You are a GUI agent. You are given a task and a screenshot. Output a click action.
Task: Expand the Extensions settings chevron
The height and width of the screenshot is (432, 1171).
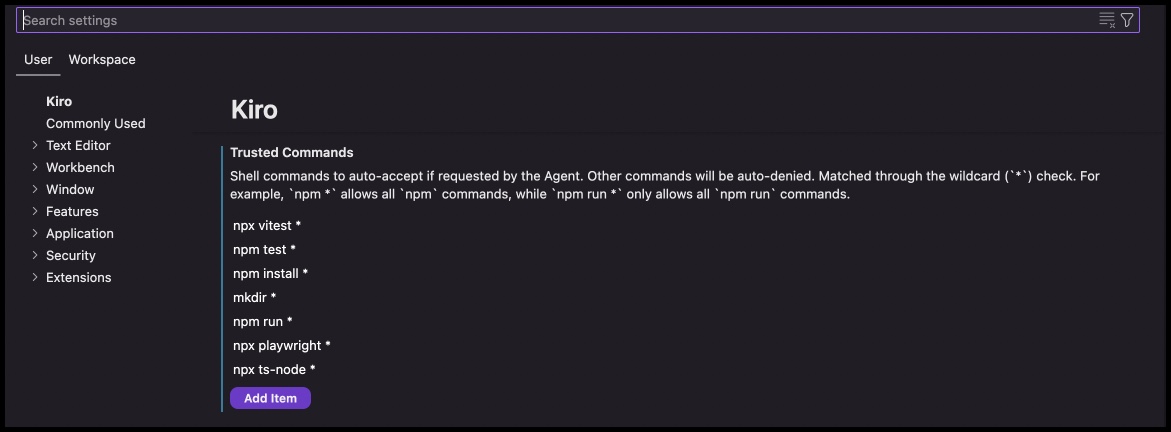35,277
